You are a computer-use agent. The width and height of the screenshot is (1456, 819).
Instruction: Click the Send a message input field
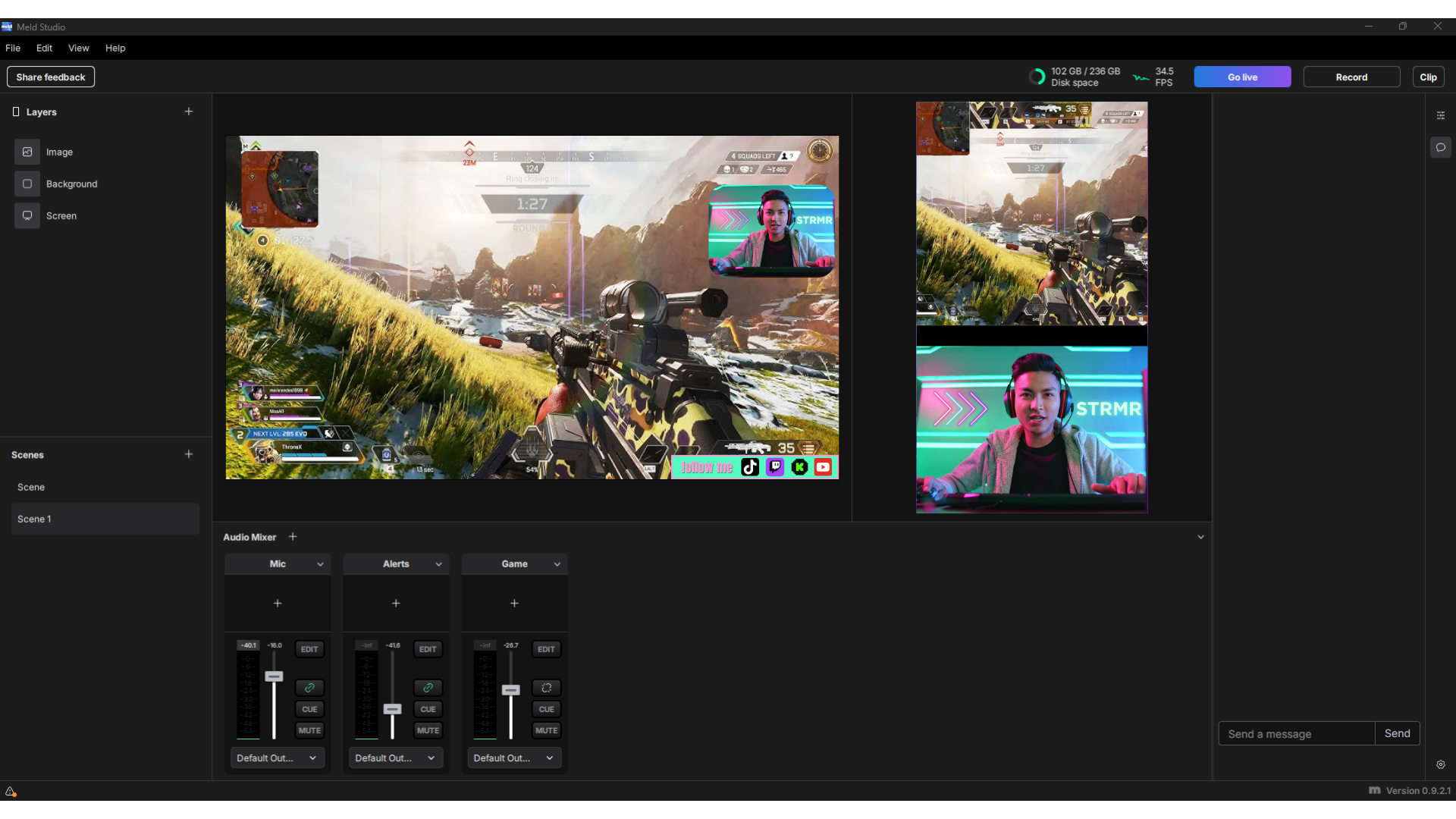(1297, 733)
